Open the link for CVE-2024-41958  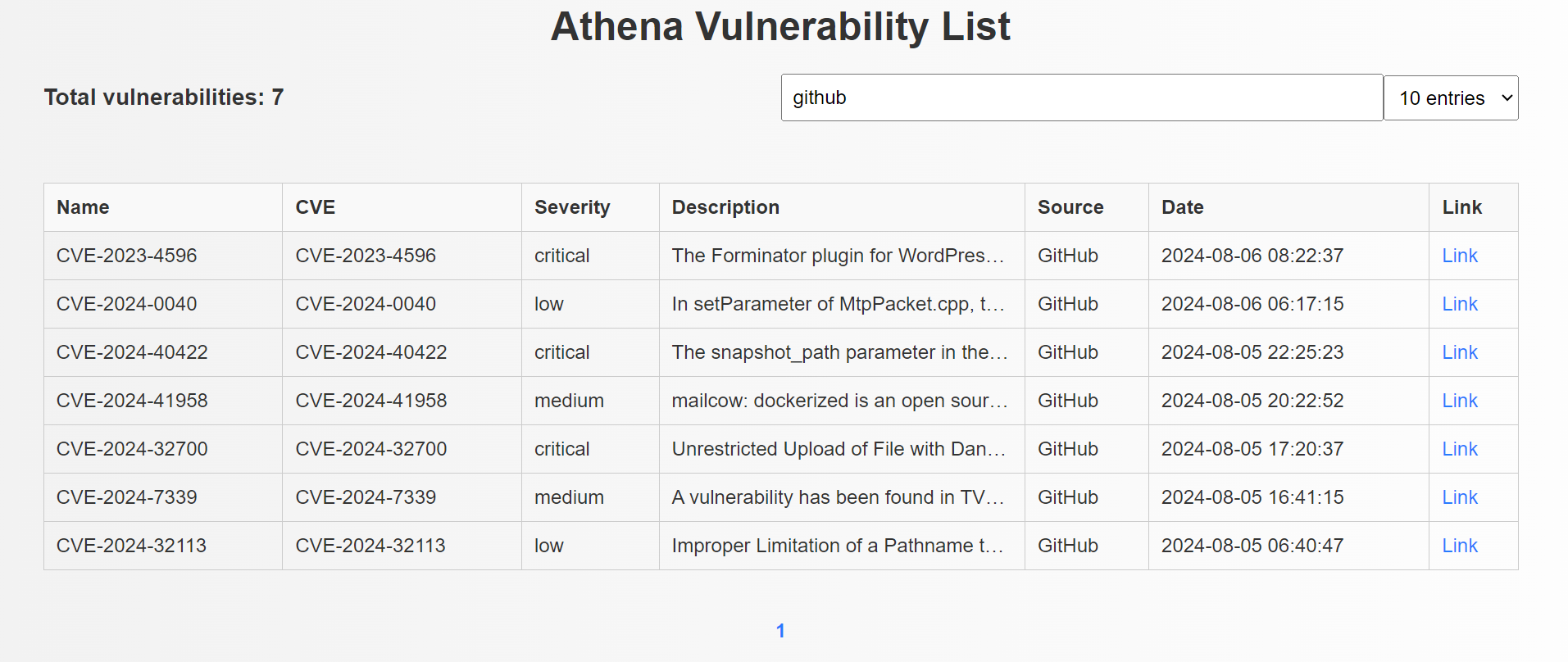1459,401
